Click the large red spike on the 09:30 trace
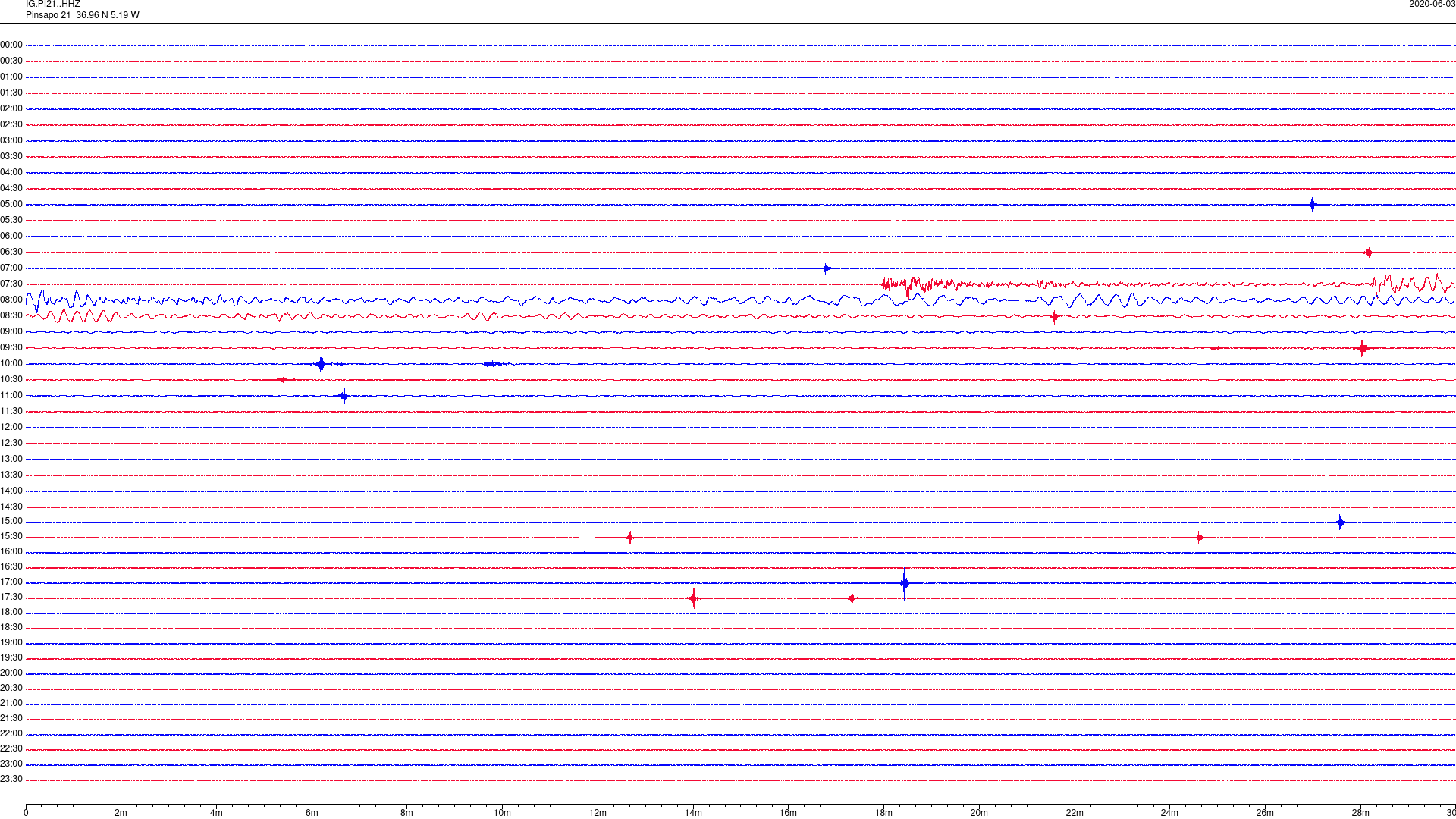This screenshot has width=1456, height=819. (x=1363, y=348)
